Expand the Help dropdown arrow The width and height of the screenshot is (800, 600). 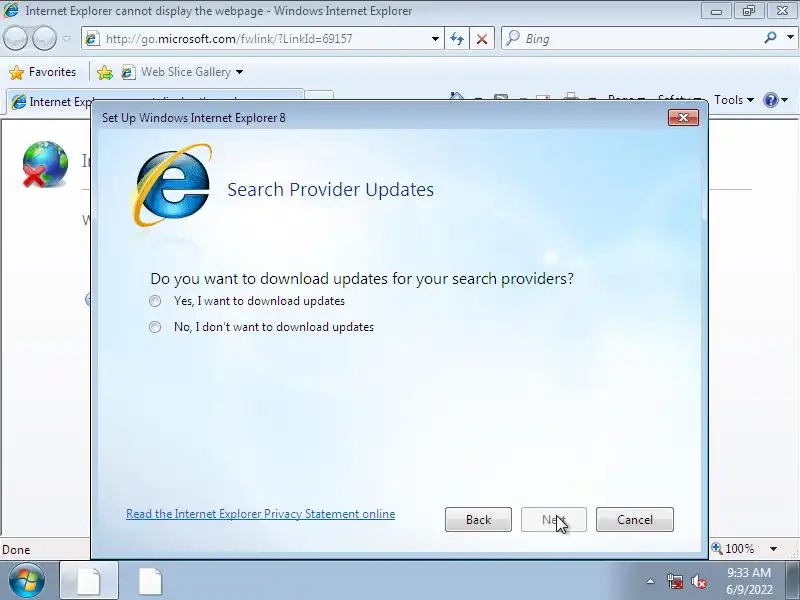tap(785, 100)
